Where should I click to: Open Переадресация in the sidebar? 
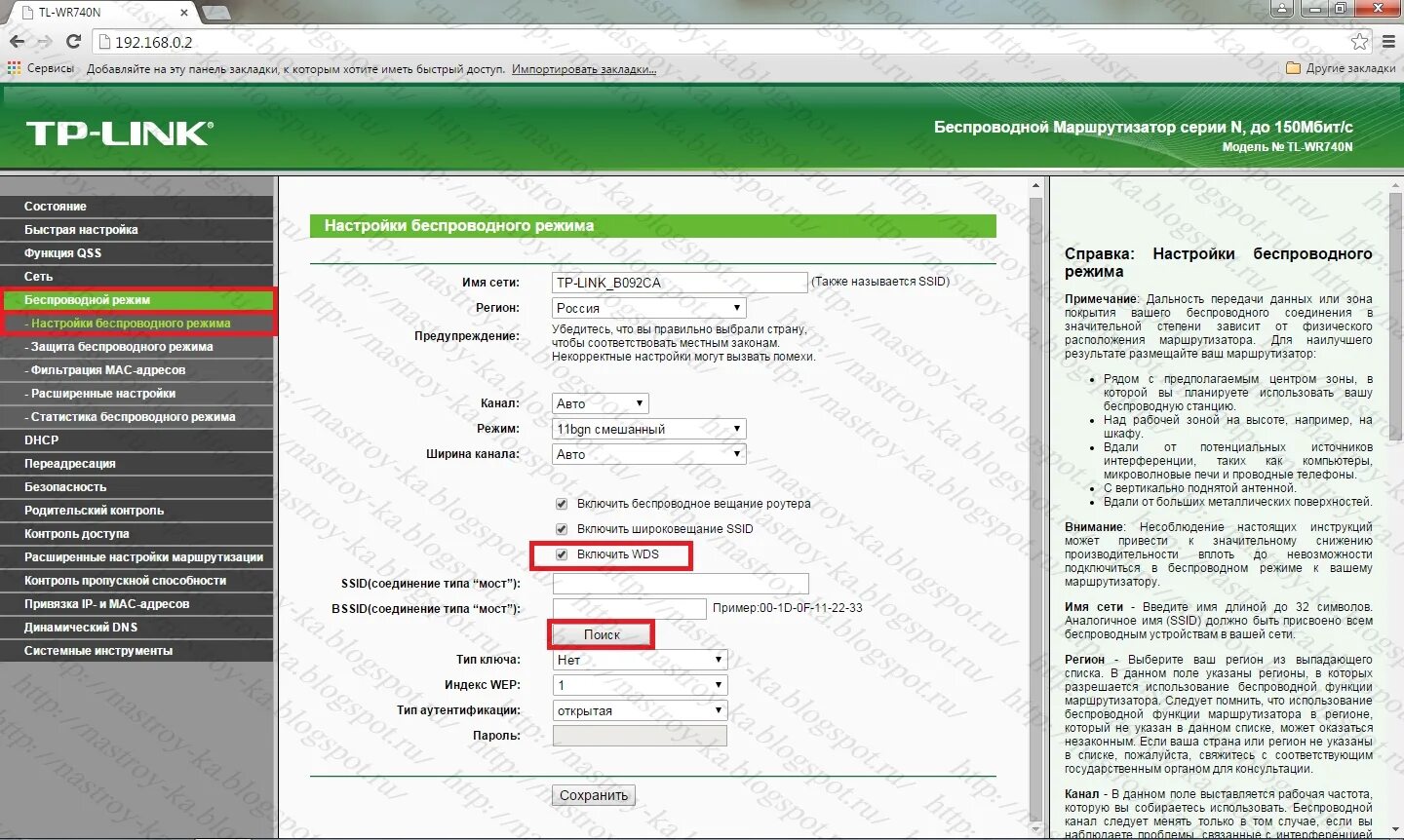pyautogui.click(x=136, y=464)
